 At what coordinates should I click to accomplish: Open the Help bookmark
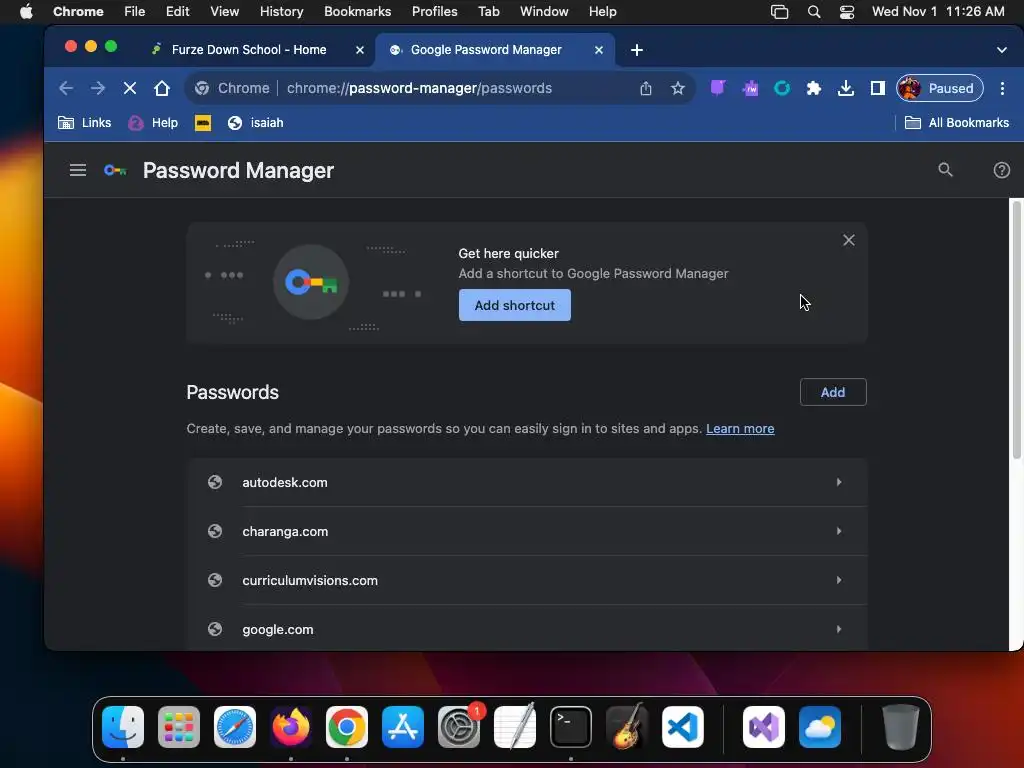[153, 123]
